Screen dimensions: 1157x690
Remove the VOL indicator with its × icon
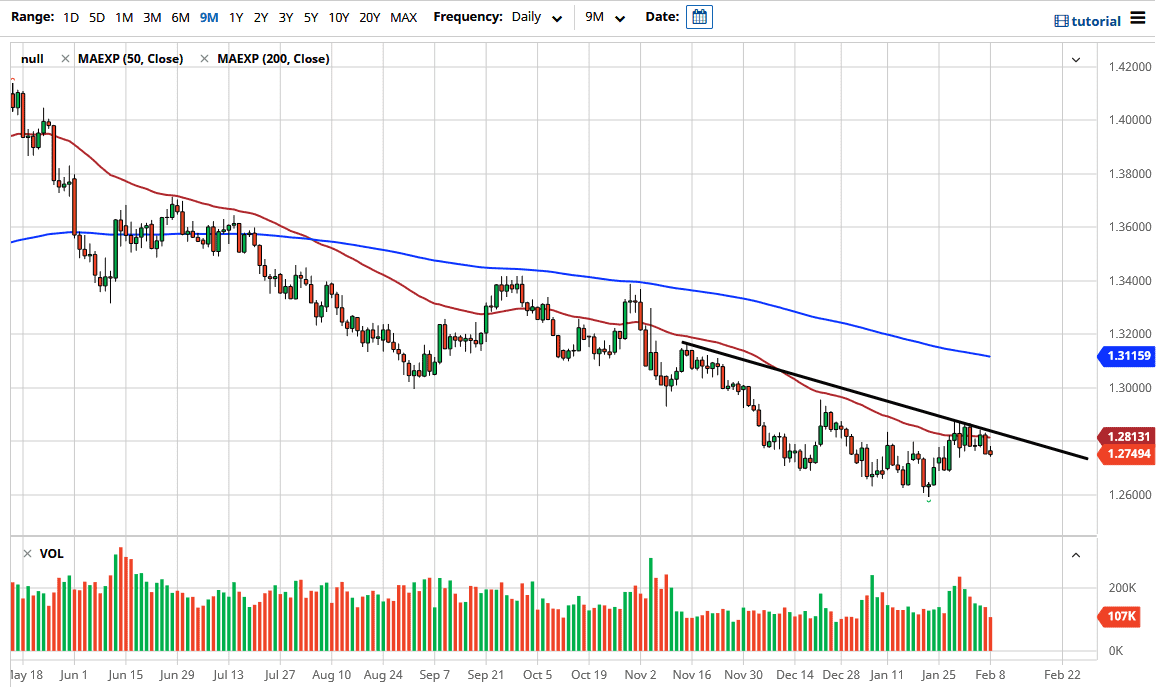tap(27, 553)
